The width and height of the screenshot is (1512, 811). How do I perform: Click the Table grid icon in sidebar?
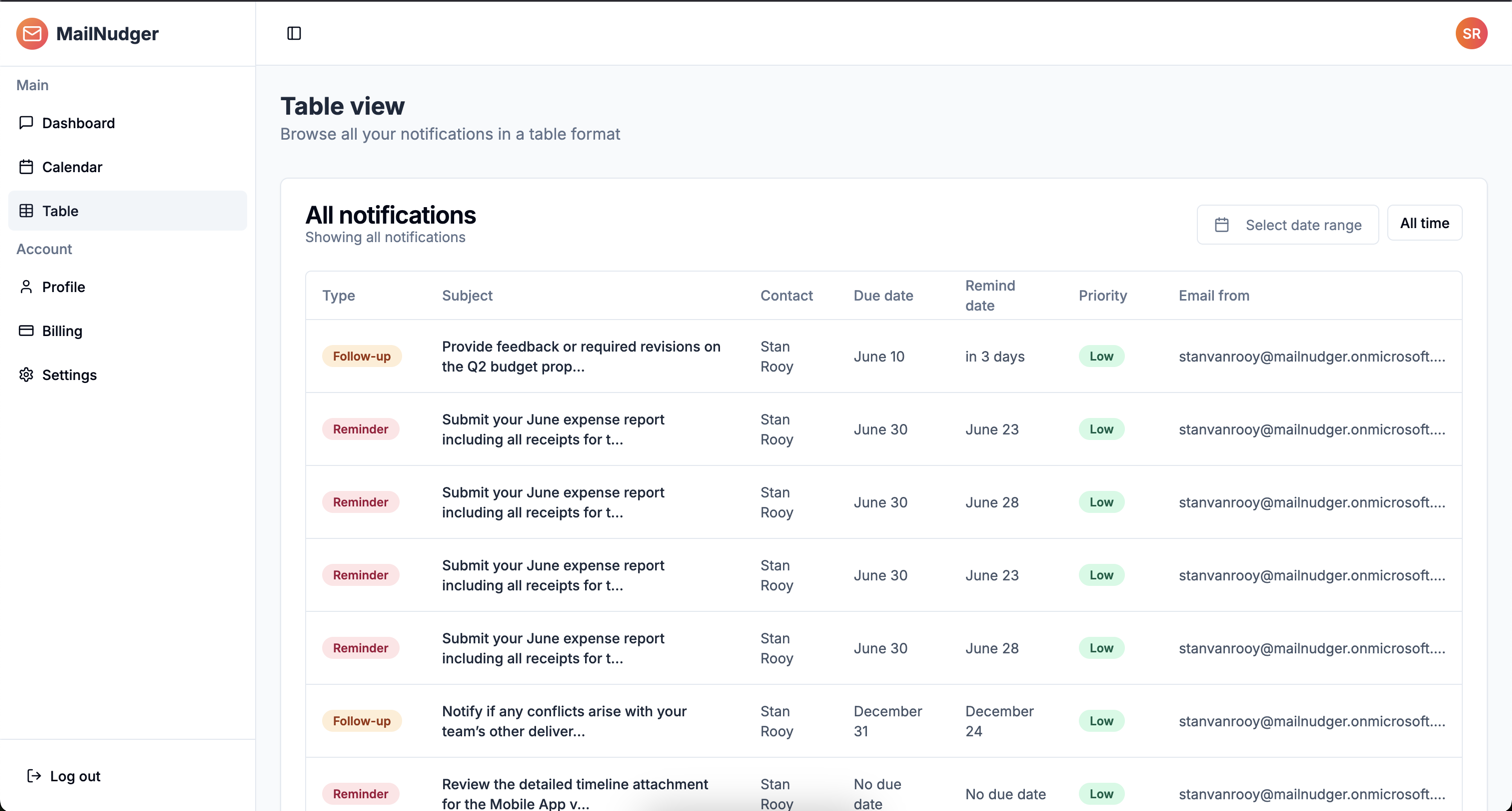(26, 211)
